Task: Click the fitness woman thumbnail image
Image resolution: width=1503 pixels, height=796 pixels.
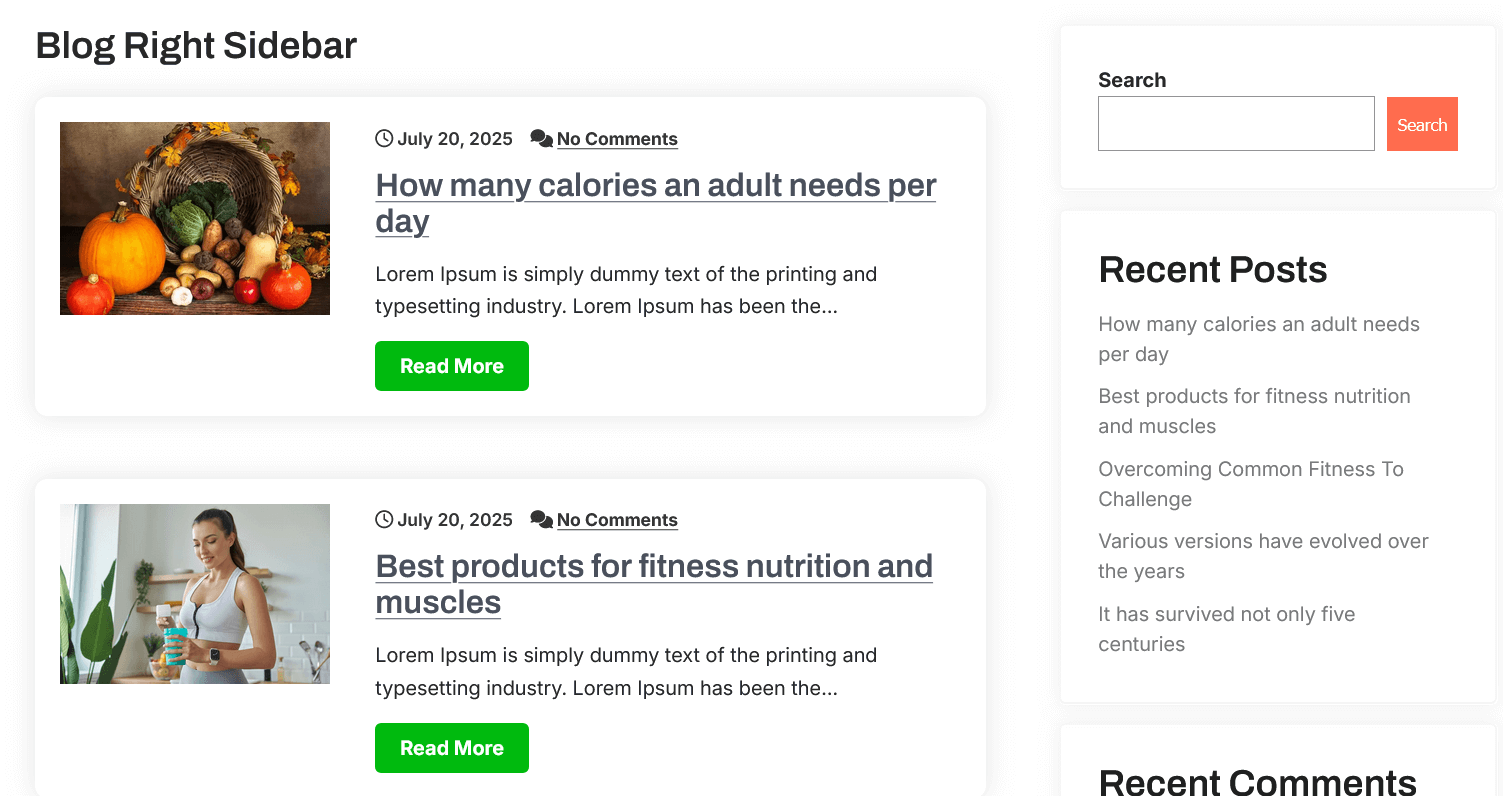Action: click(195, 594)
